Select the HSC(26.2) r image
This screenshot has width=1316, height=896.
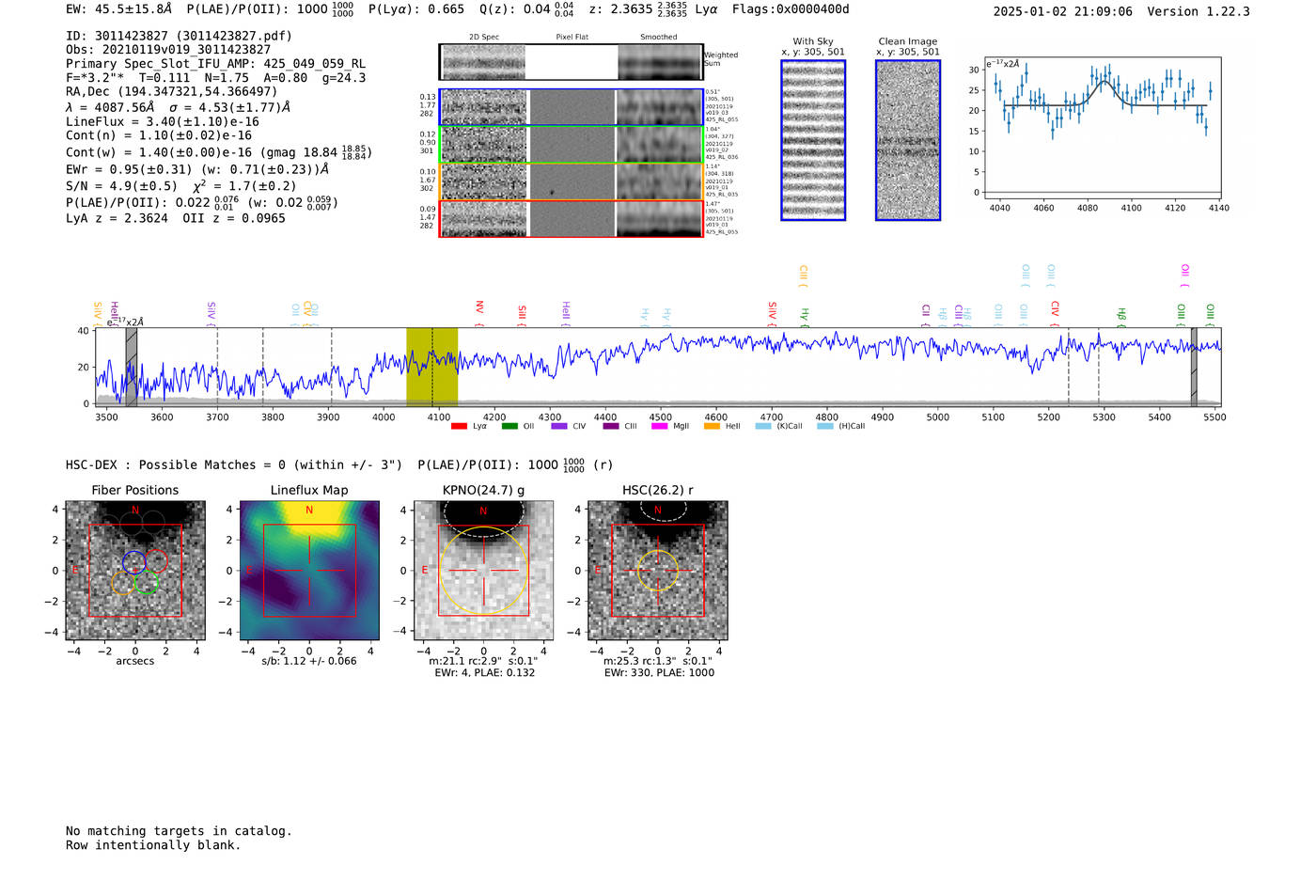pos(657,571)
